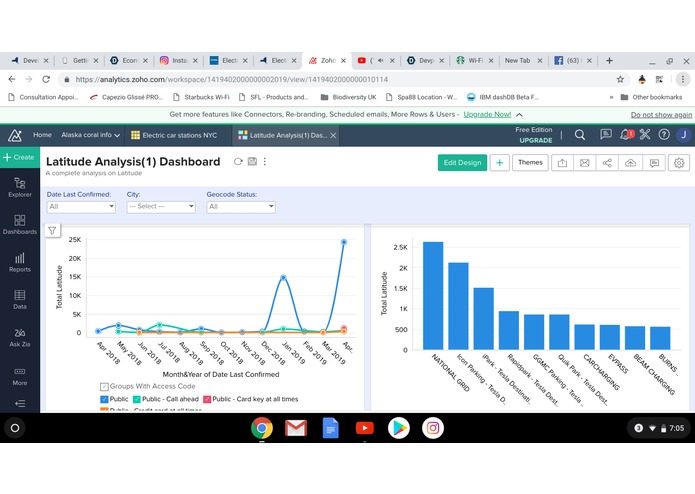Viewport: 695px width, 494px height.
Task: Close Latitude Analysis dashboard tab
Action: point(333,136)
